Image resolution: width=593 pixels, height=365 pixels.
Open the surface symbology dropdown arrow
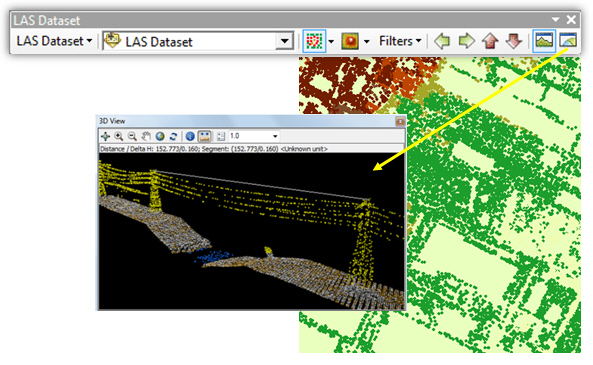pos(366,41)
